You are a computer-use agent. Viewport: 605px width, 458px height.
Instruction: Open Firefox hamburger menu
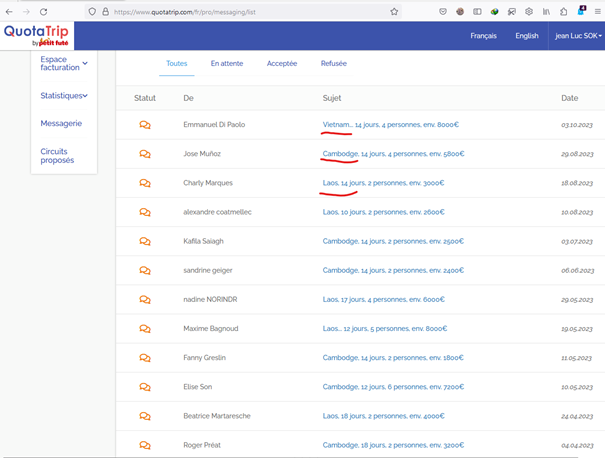click(595, 11)
